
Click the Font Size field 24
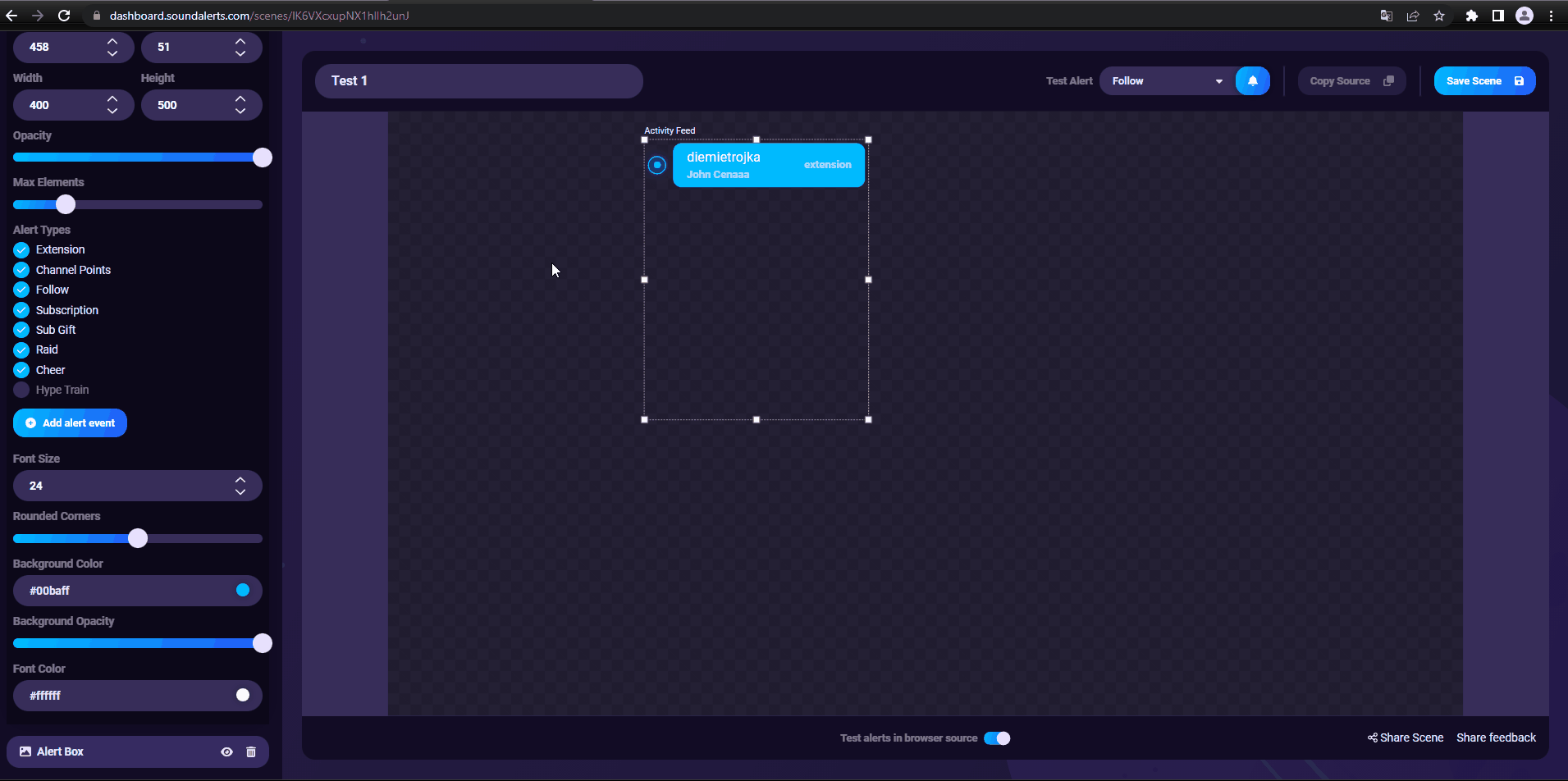coord(138,486)
